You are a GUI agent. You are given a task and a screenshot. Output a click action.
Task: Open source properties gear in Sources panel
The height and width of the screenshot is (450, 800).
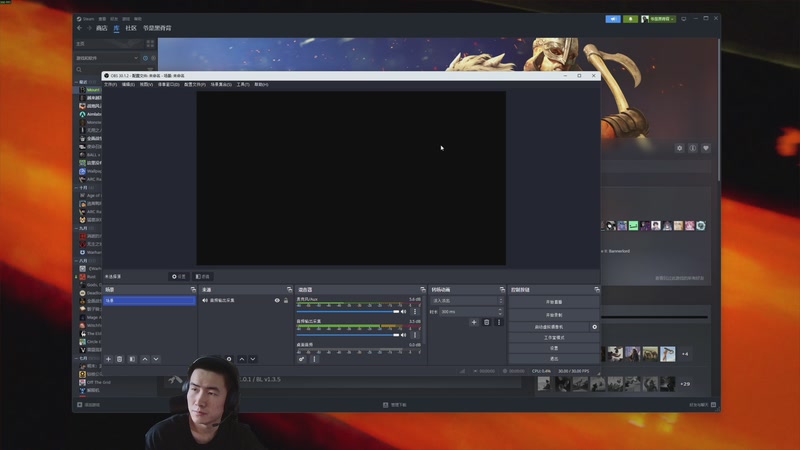tap(229, 359)
